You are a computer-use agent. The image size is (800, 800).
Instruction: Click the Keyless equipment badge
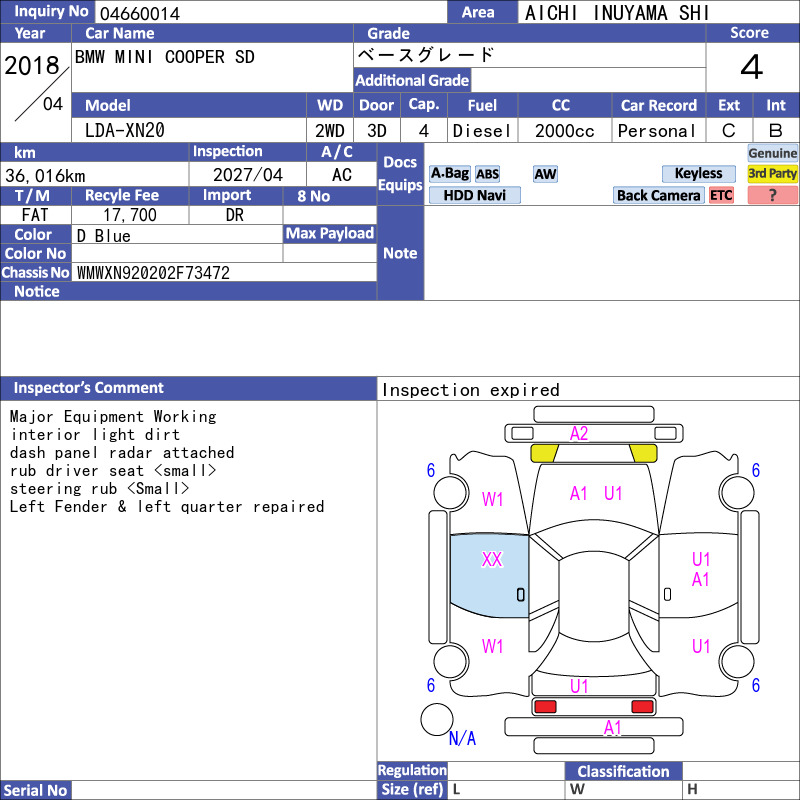pyautogui.click(x=698, y=173)
